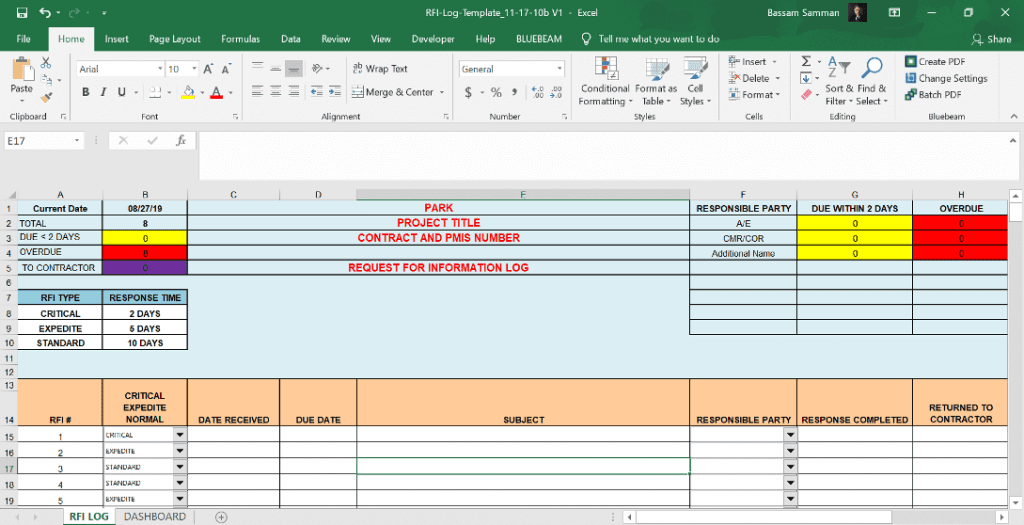Decrease decimal places
This screenshot has height=525, width=1024.
[x=556, y=93]
